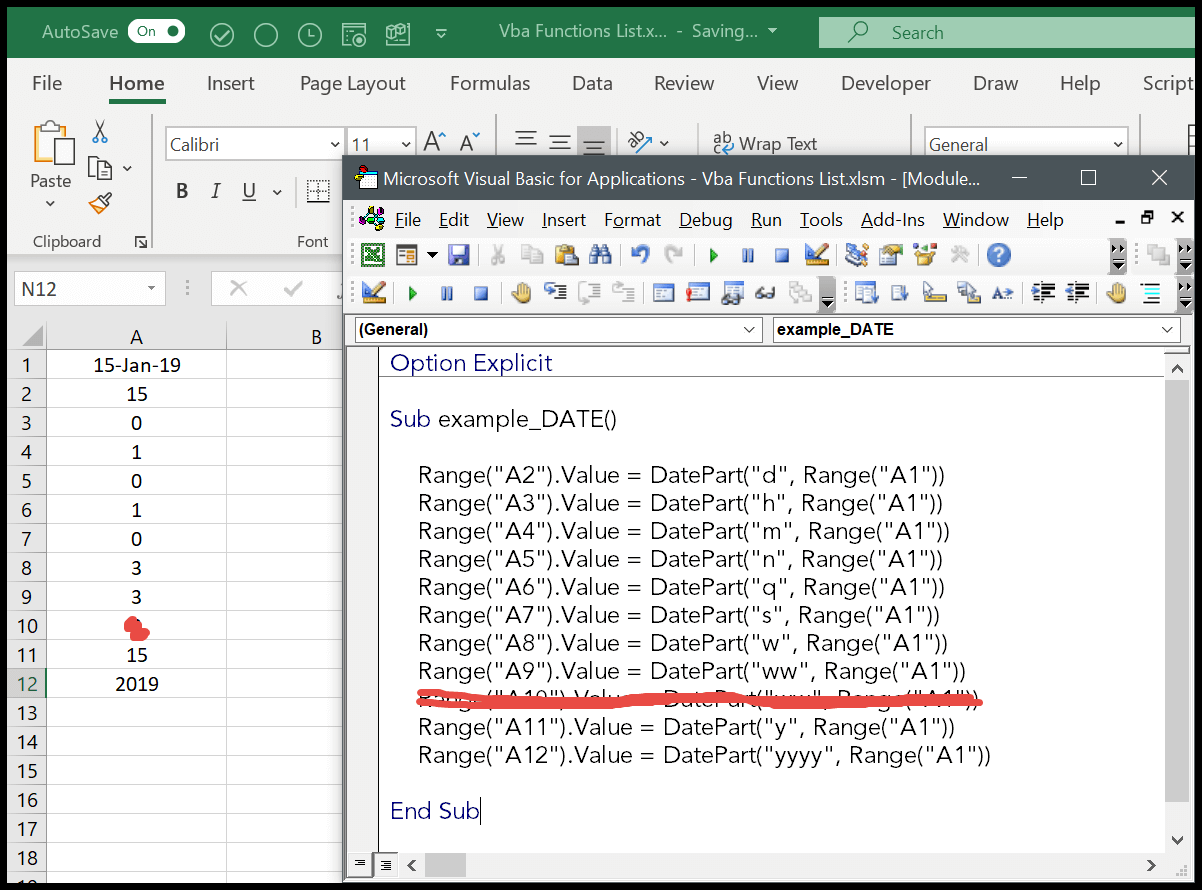The width and height of the screenshot is (1202, 890).
Task: Turn off AutoSave in Excel
Action: point(156,31)
